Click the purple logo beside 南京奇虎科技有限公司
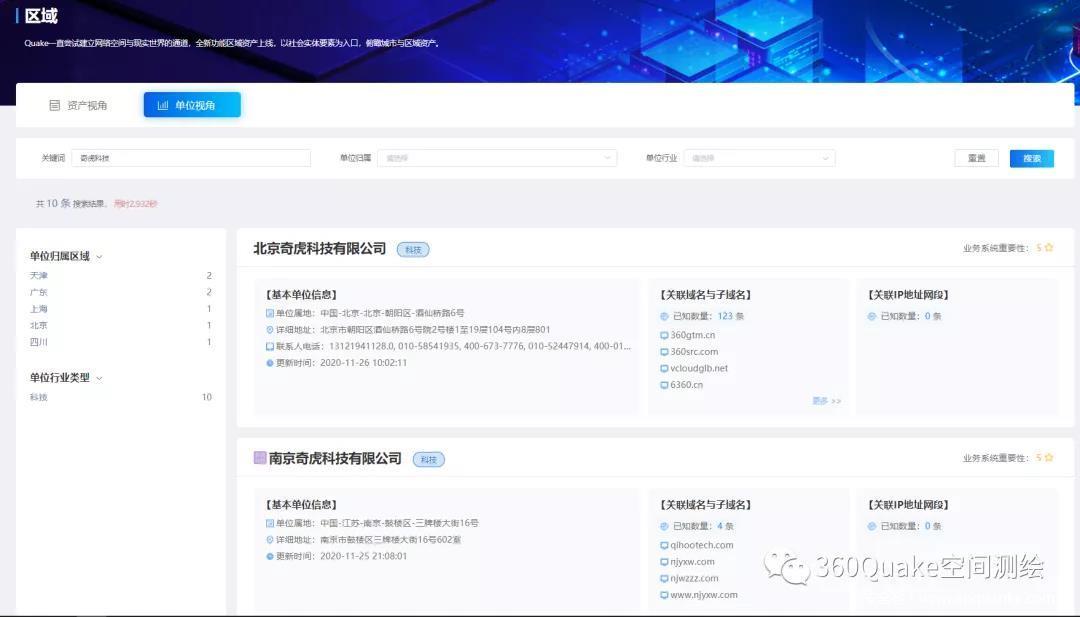Screen dimensions: 1080x617 (260, 458)
